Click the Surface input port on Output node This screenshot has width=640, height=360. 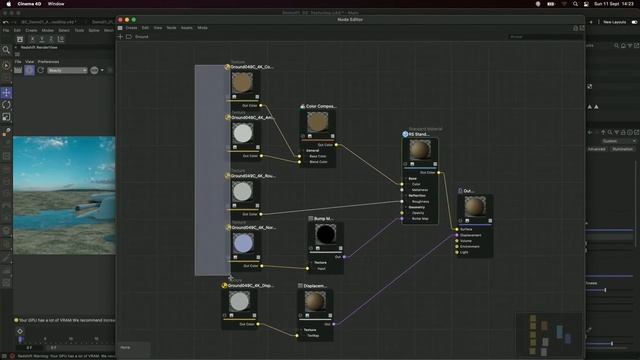tap(457, 229)
